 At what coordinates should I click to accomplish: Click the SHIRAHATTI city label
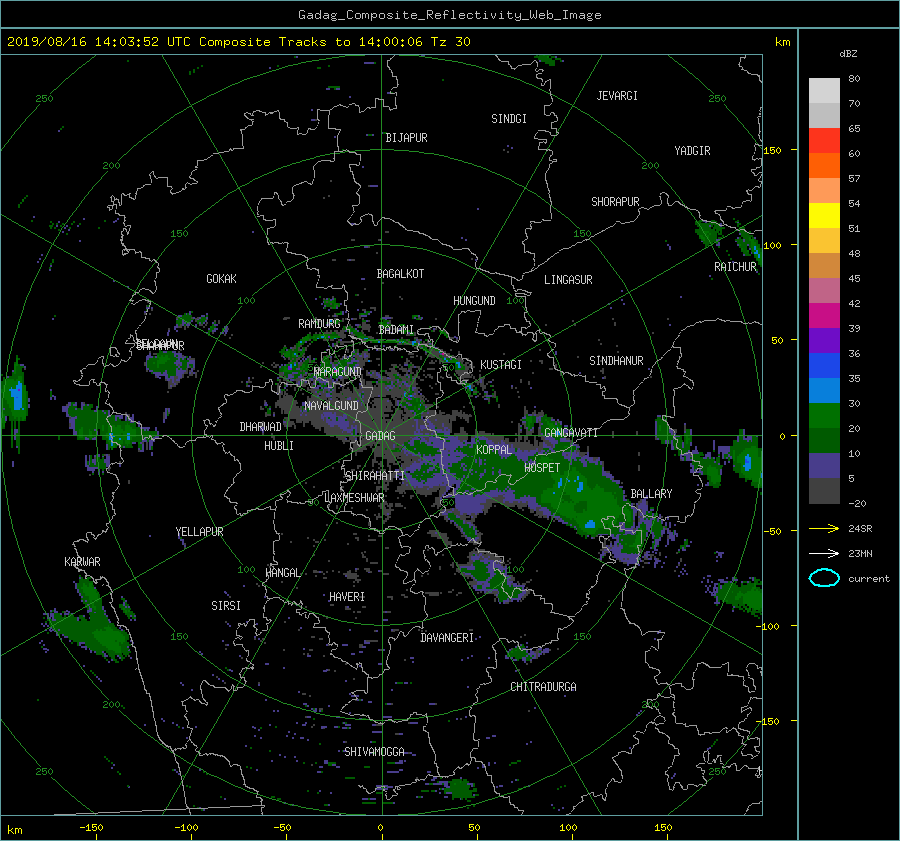coord(375,476)
